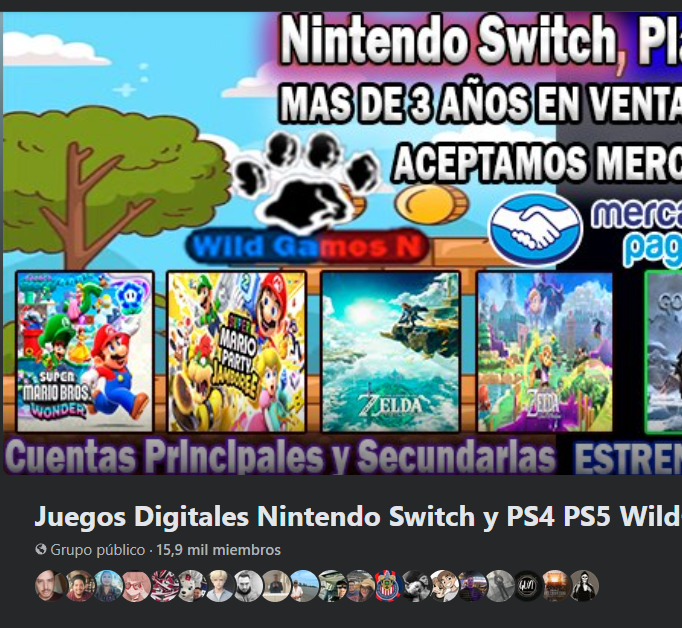Click the black paw print logo
The height and width of the screenshot is (628, 682).
click(304, 180)
